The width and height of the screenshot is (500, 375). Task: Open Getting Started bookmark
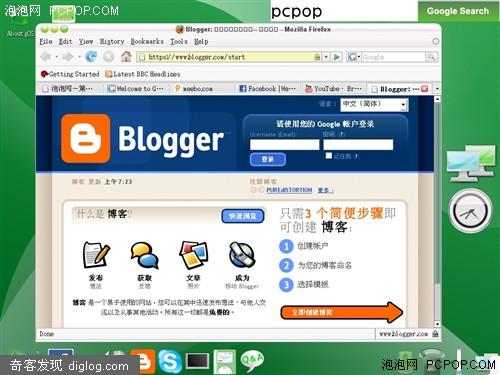click(x=70, y=74)
